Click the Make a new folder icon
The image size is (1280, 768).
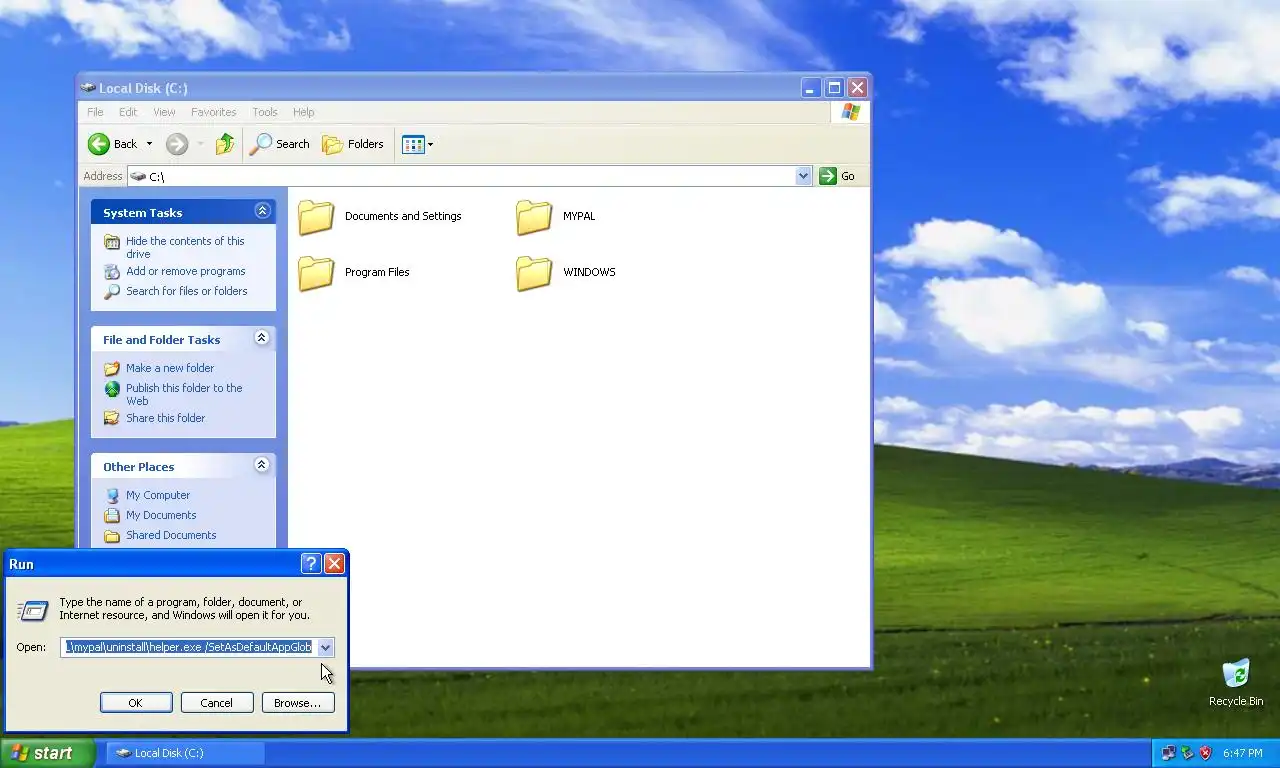pos(112,368)
